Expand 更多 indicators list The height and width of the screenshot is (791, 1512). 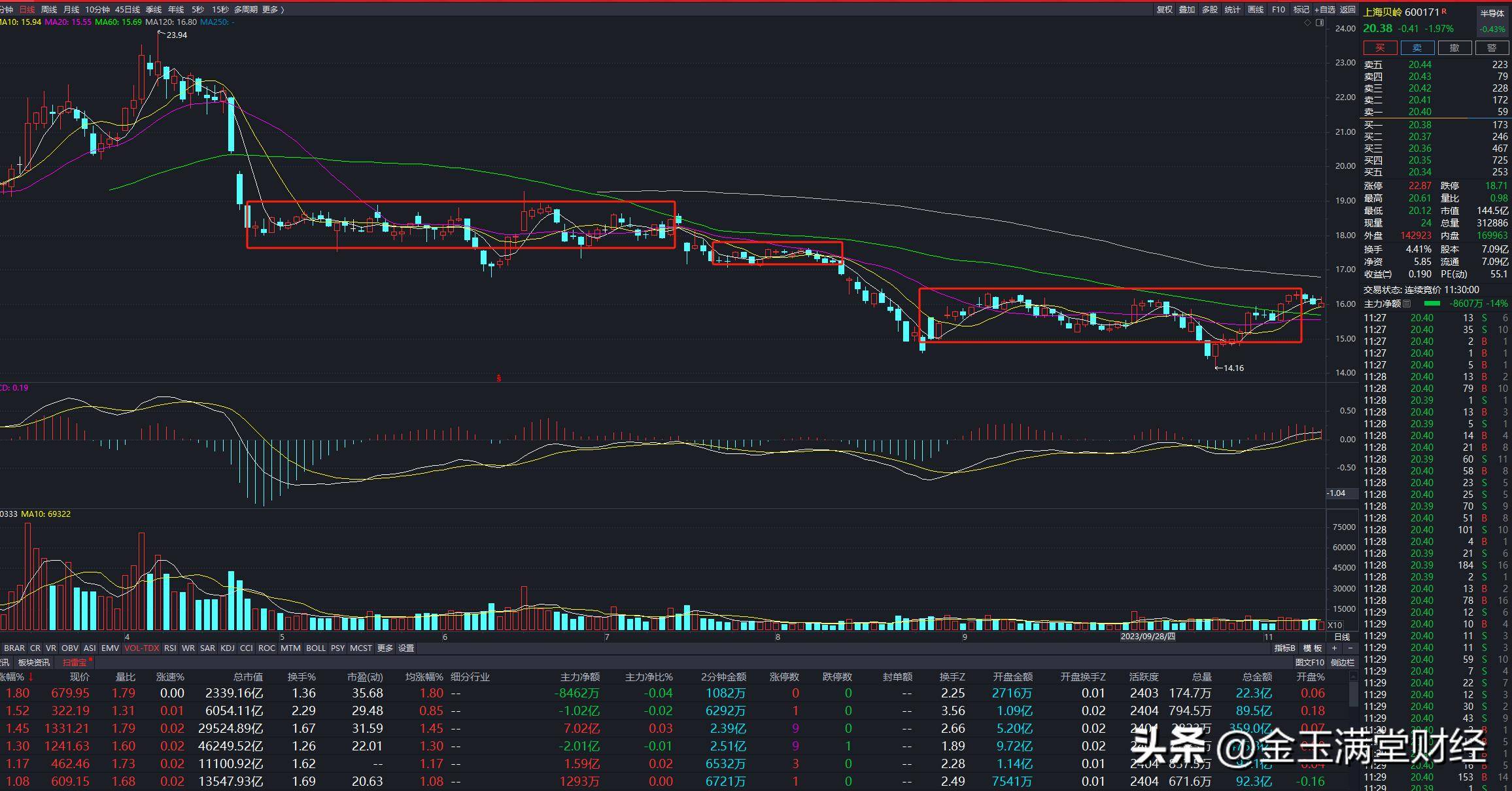(385, 648)
